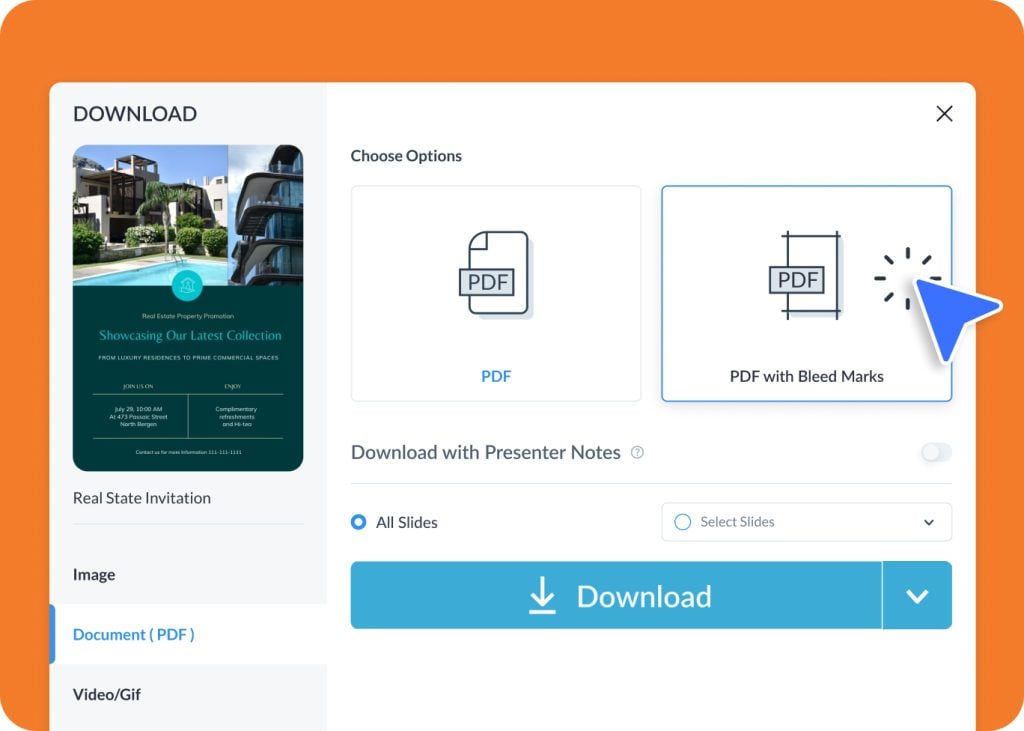Select the PDF with Bleed Marks label
1024x731 pixels.
click(806, 376)
